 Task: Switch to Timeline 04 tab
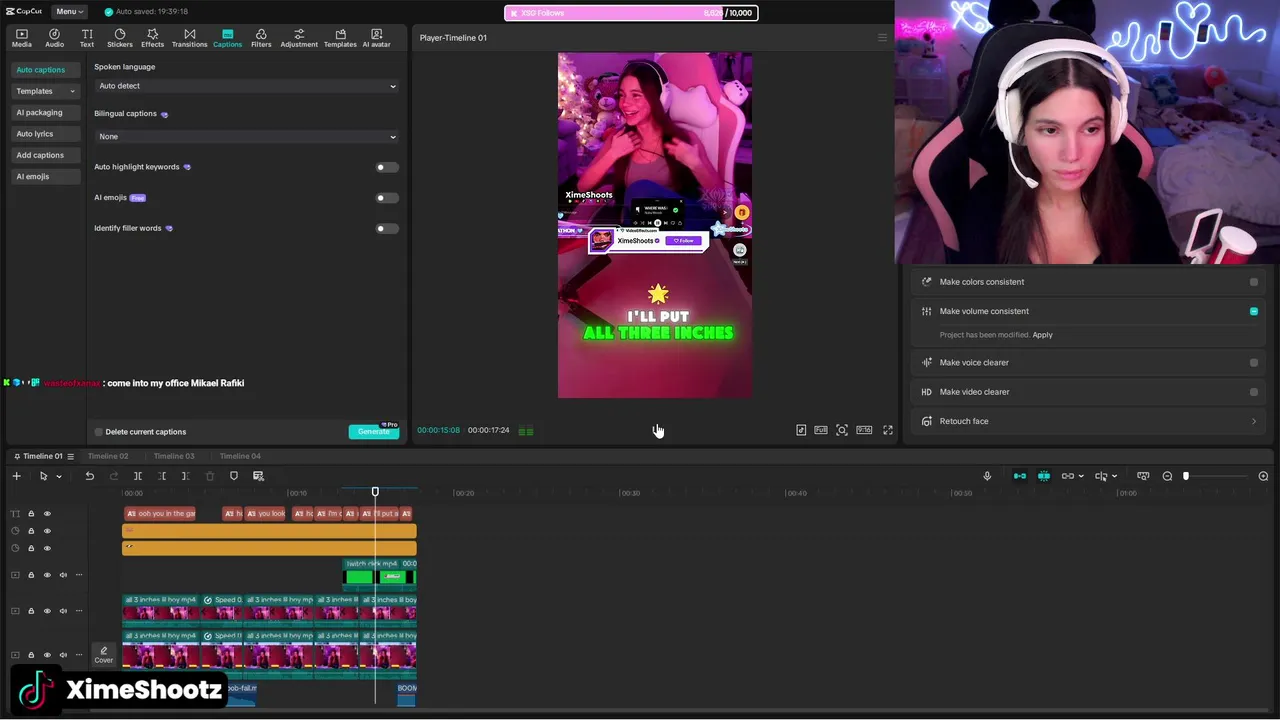pos(240,456)
